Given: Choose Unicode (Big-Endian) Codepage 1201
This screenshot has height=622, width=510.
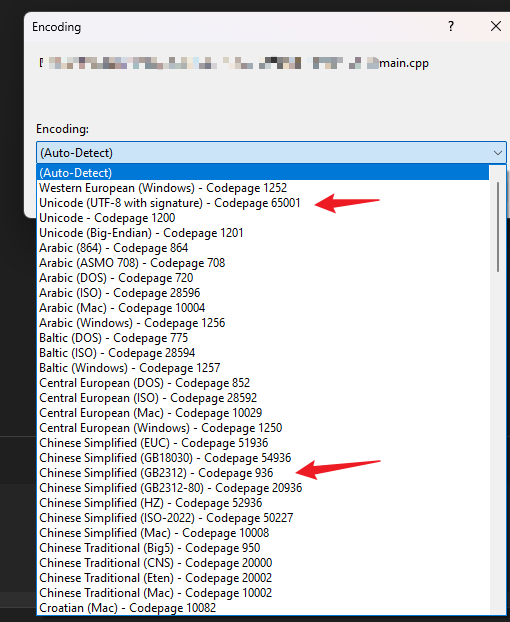Looking at the screenshot, I should (263, 233).
